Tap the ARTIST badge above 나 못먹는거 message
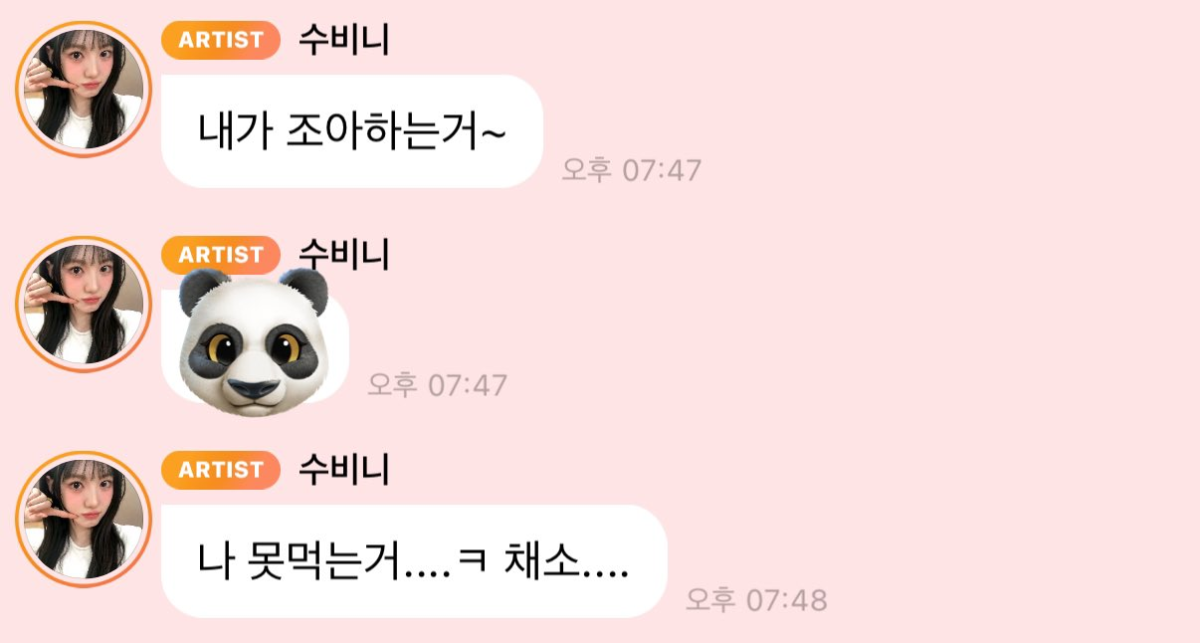 [x=221, y=470]
